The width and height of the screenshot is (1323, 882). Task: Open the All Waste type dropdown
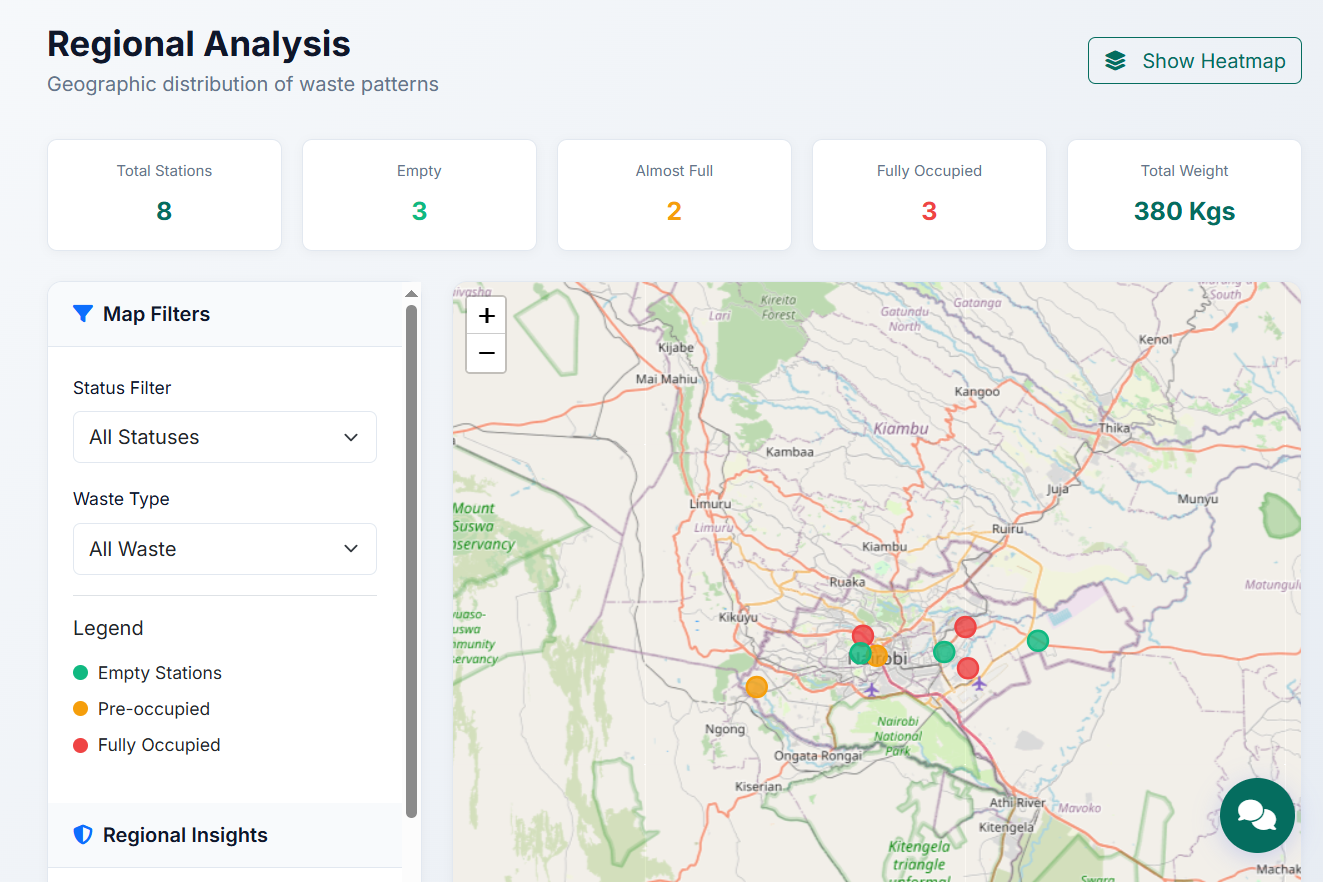coord(225,549)
